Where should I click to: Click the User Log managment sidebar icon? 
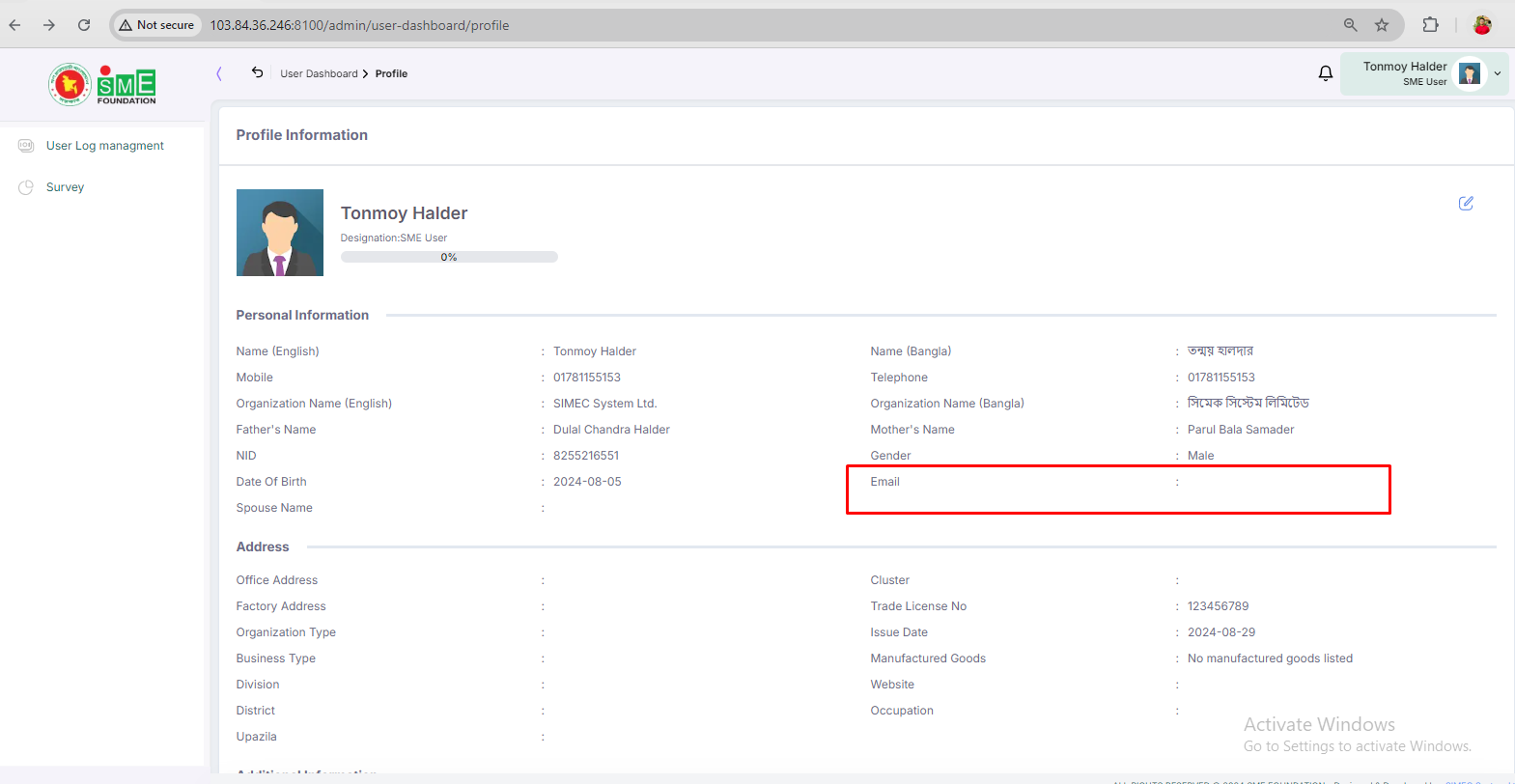coord(26,146)
